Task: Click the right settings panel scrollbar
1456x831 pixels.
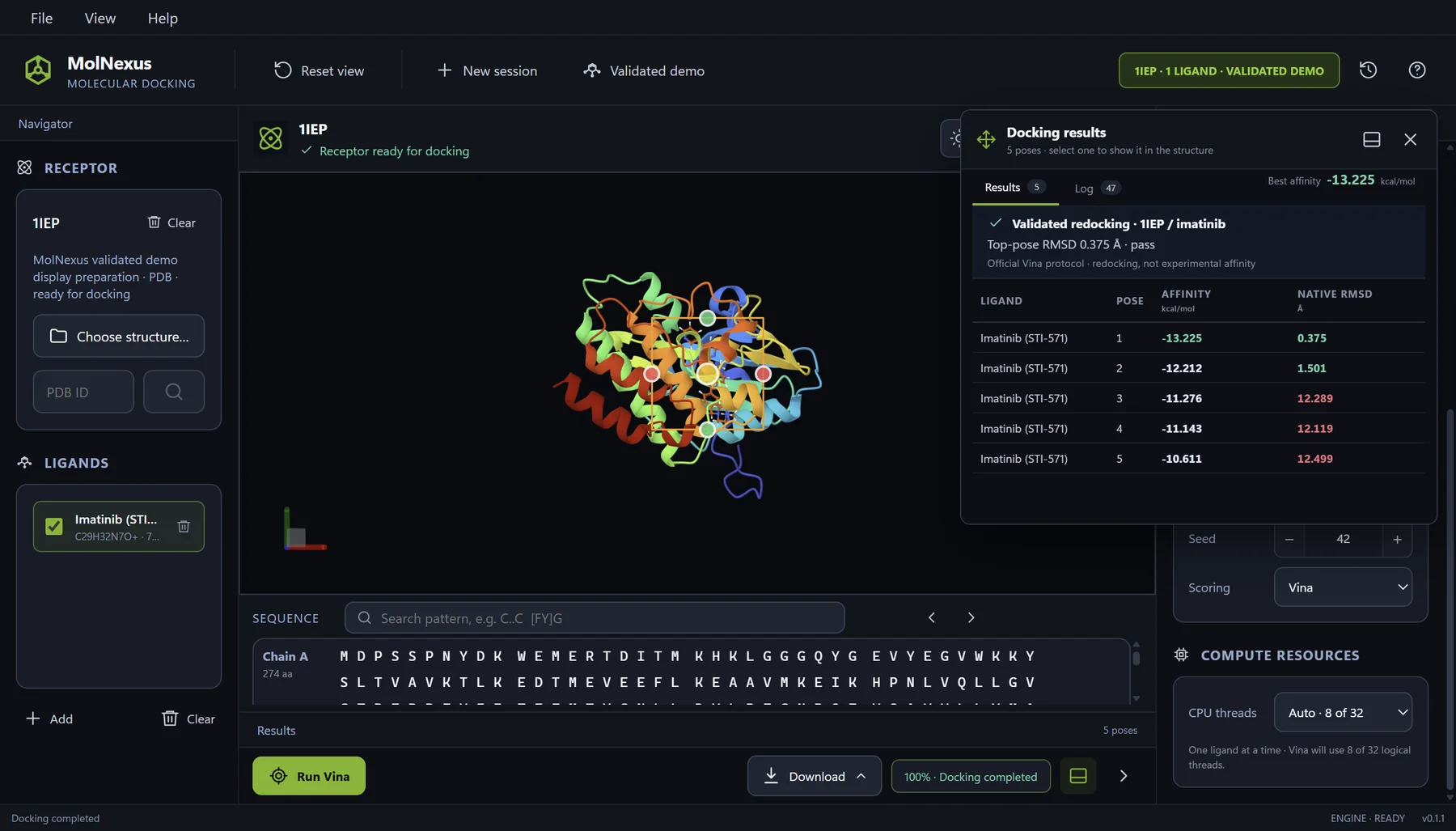Action: pos(1450,599)
